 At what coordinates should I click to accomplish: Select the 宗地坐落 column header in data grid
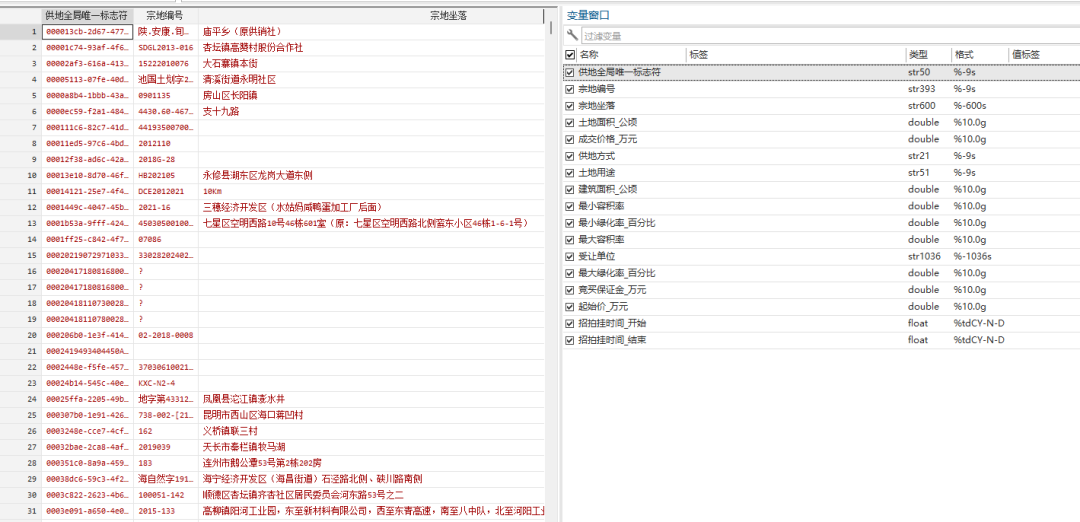[371, 15]
